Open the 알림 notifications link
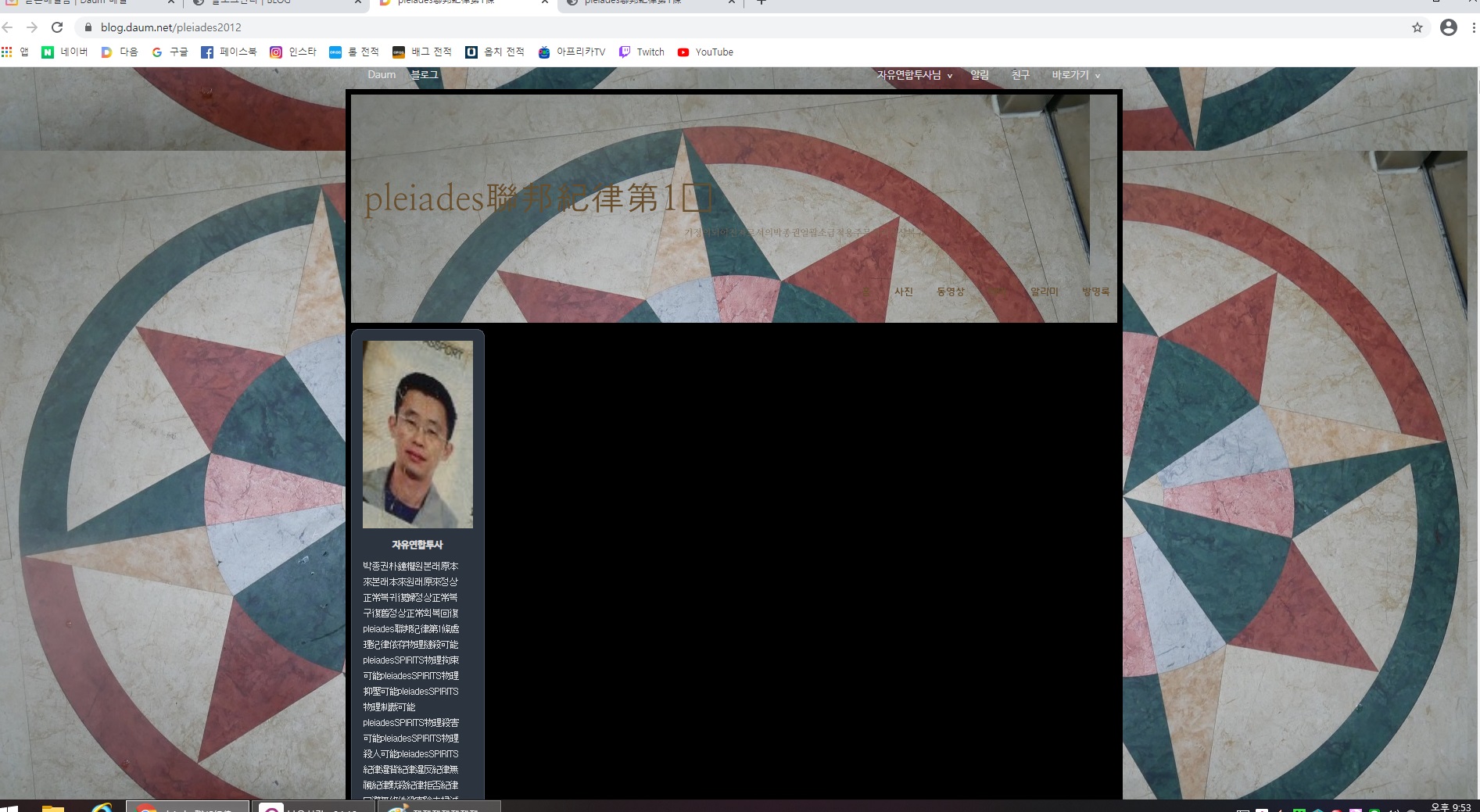Screen dimensions: 1480x812 pyautogui.click(x=980, y=75)
